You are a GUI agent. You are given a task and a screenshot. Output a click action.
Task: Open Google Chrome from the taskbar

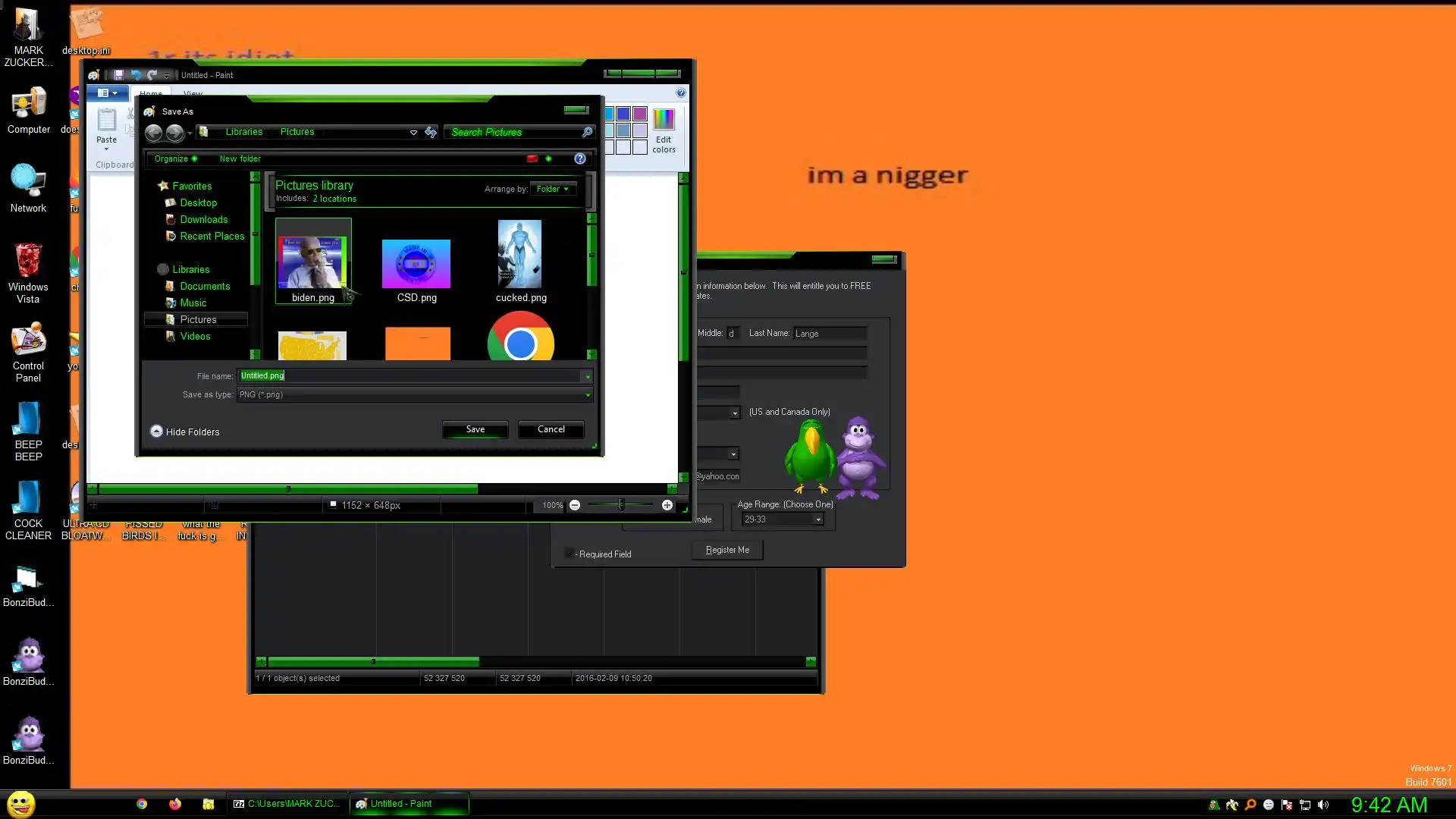click(x=142, y=804)
